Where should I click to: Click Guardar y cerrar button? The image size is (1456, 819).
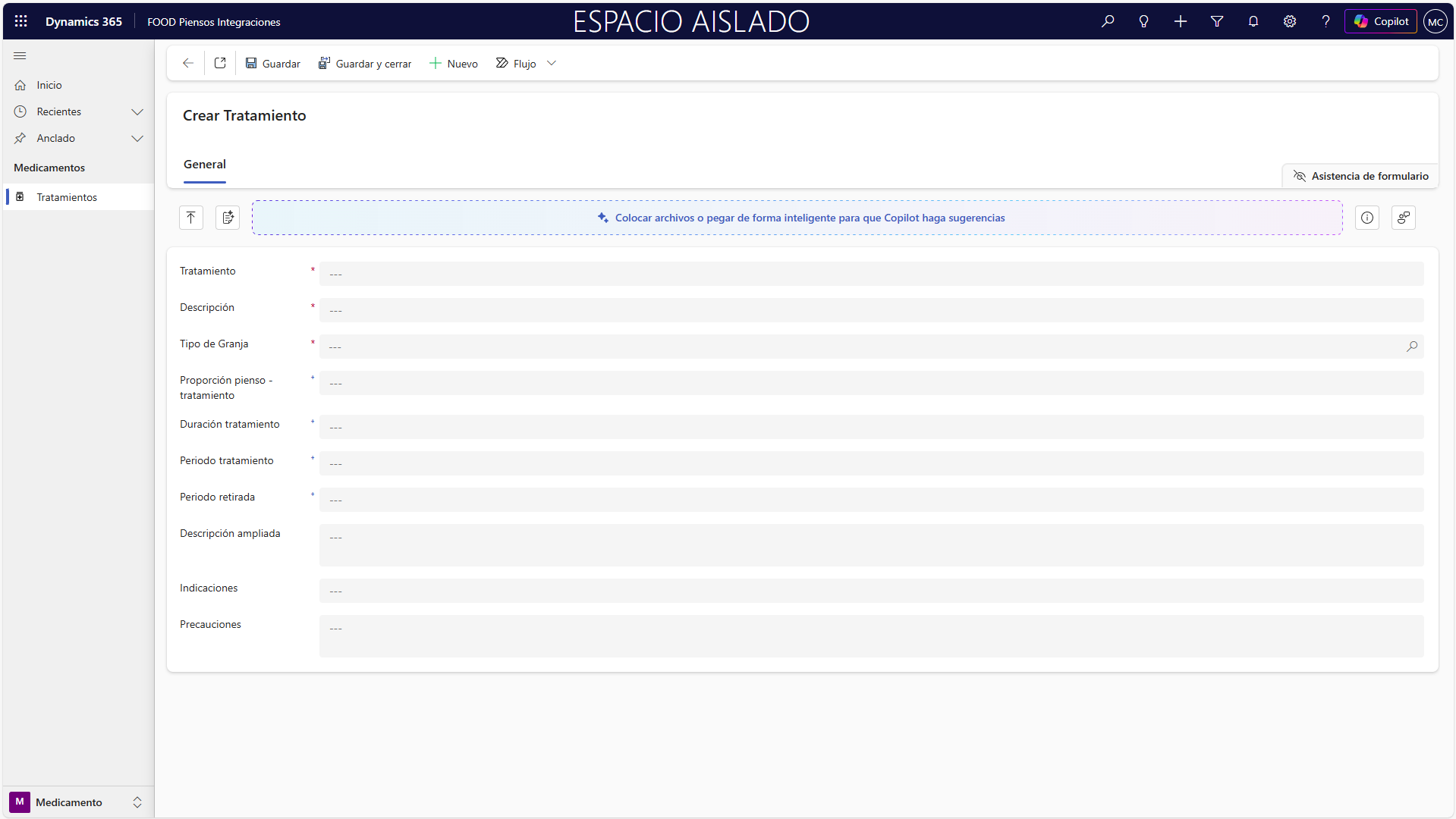click(365, 64)
